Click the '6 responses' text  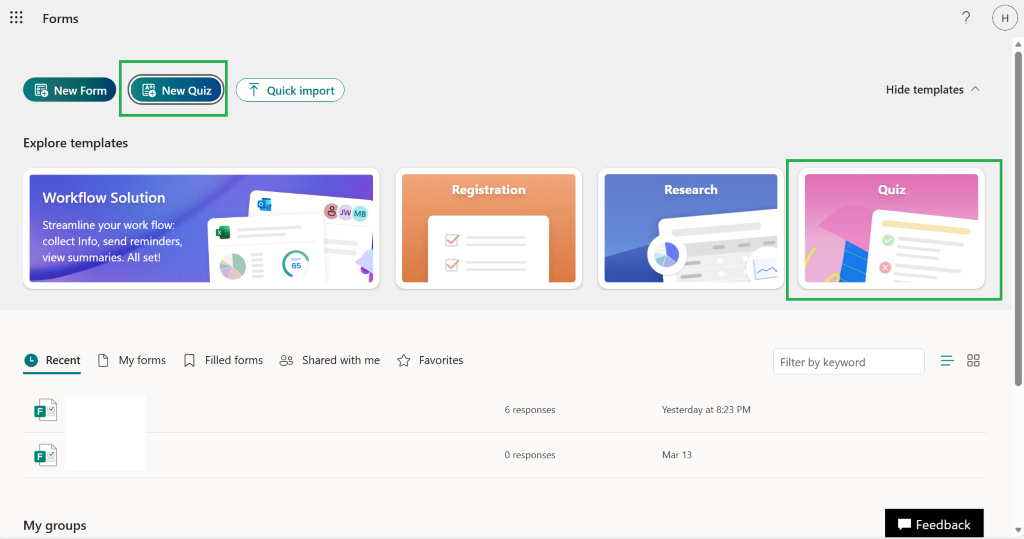pyautogui.click(x=530, y=410)
